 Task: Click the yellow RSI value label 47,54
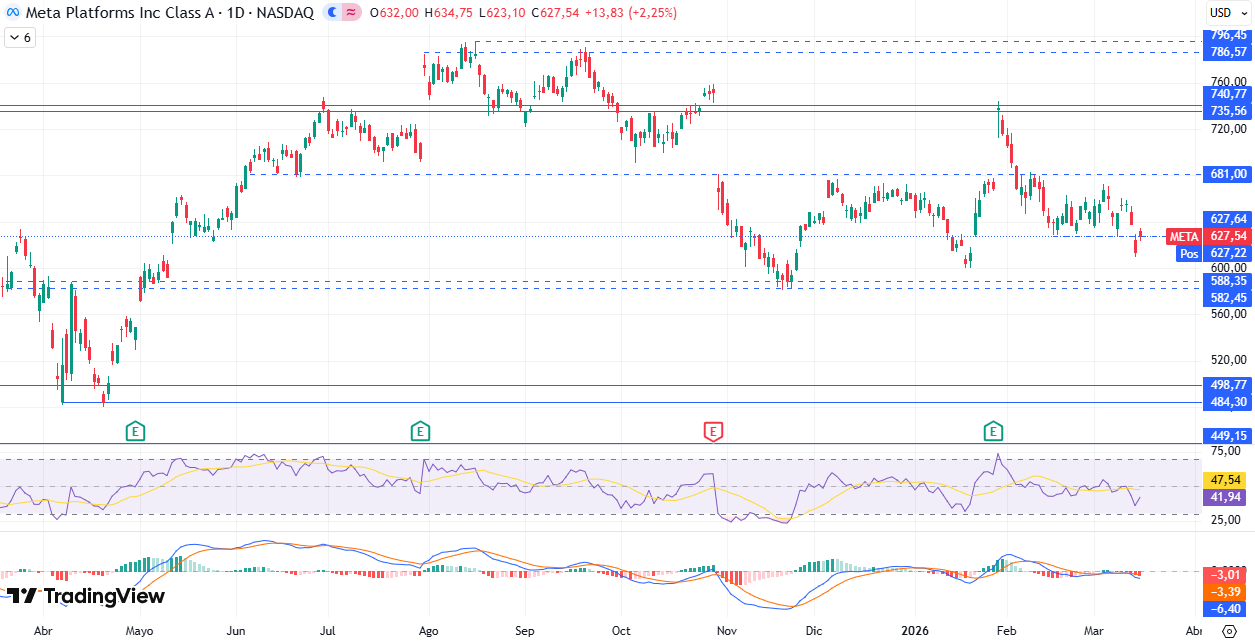point(1227,480)
